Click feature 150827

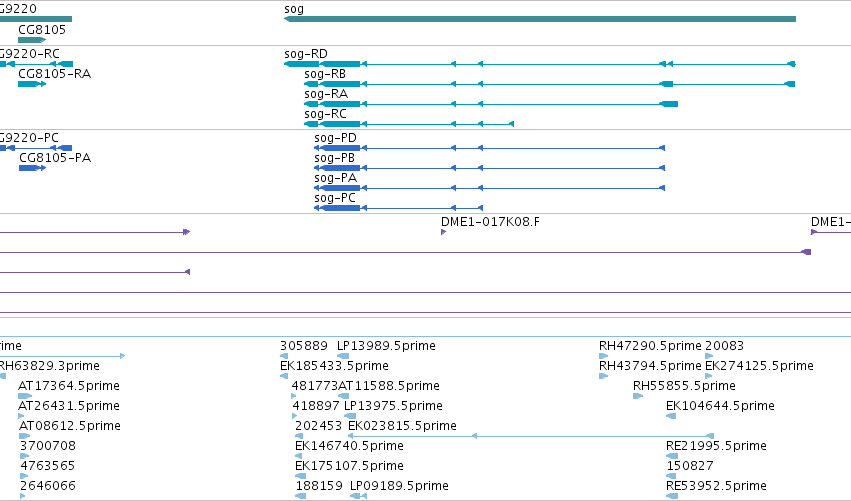click(671, 476)
